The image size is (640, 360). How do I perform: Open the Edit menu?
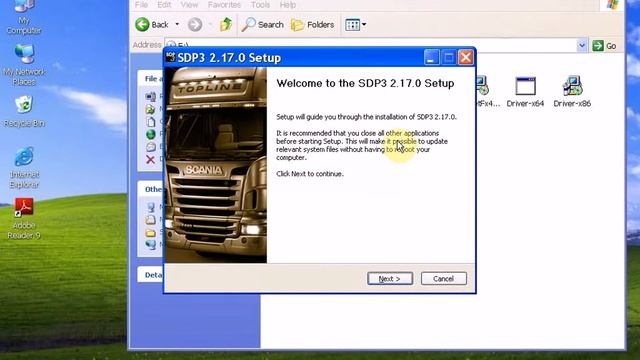(x=164, y=5)
